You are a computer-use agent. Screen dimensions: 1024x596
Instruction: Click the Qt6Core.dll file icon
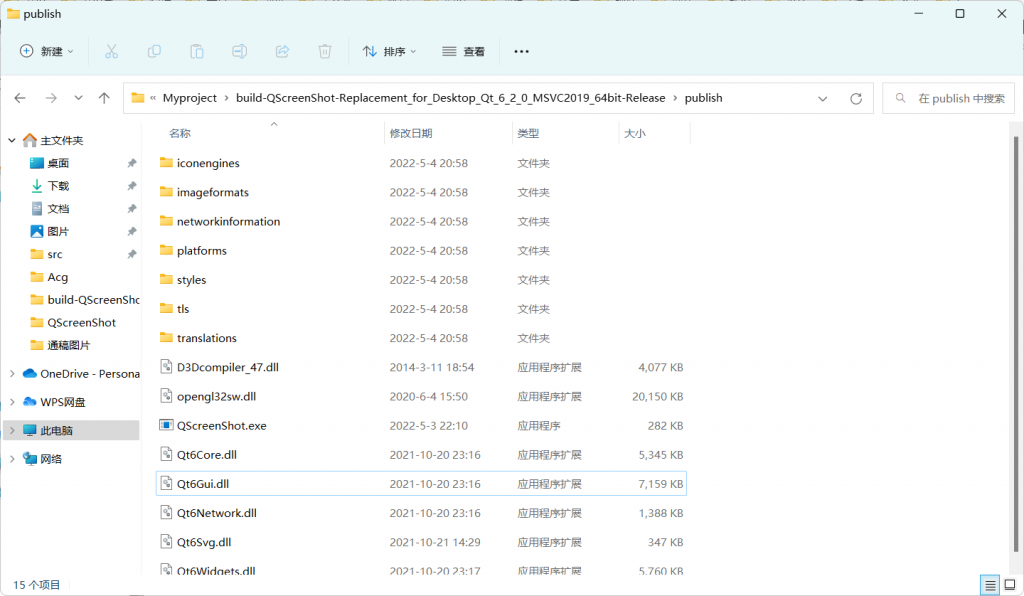[x=166, y=454]
